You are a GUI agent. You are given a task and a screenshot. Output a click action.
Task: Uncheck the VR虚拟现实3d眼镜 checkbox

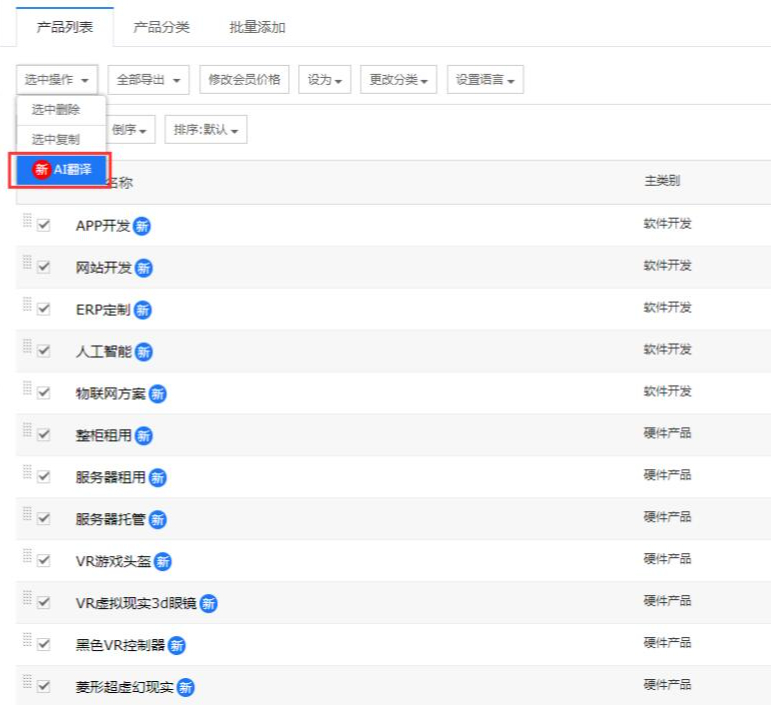[x=44, y=602]
